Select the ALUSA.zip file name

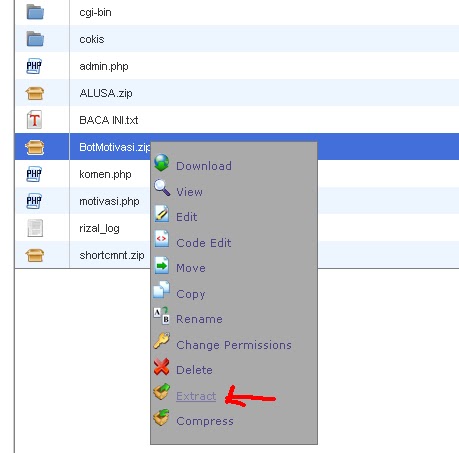(x=106, y=93)
